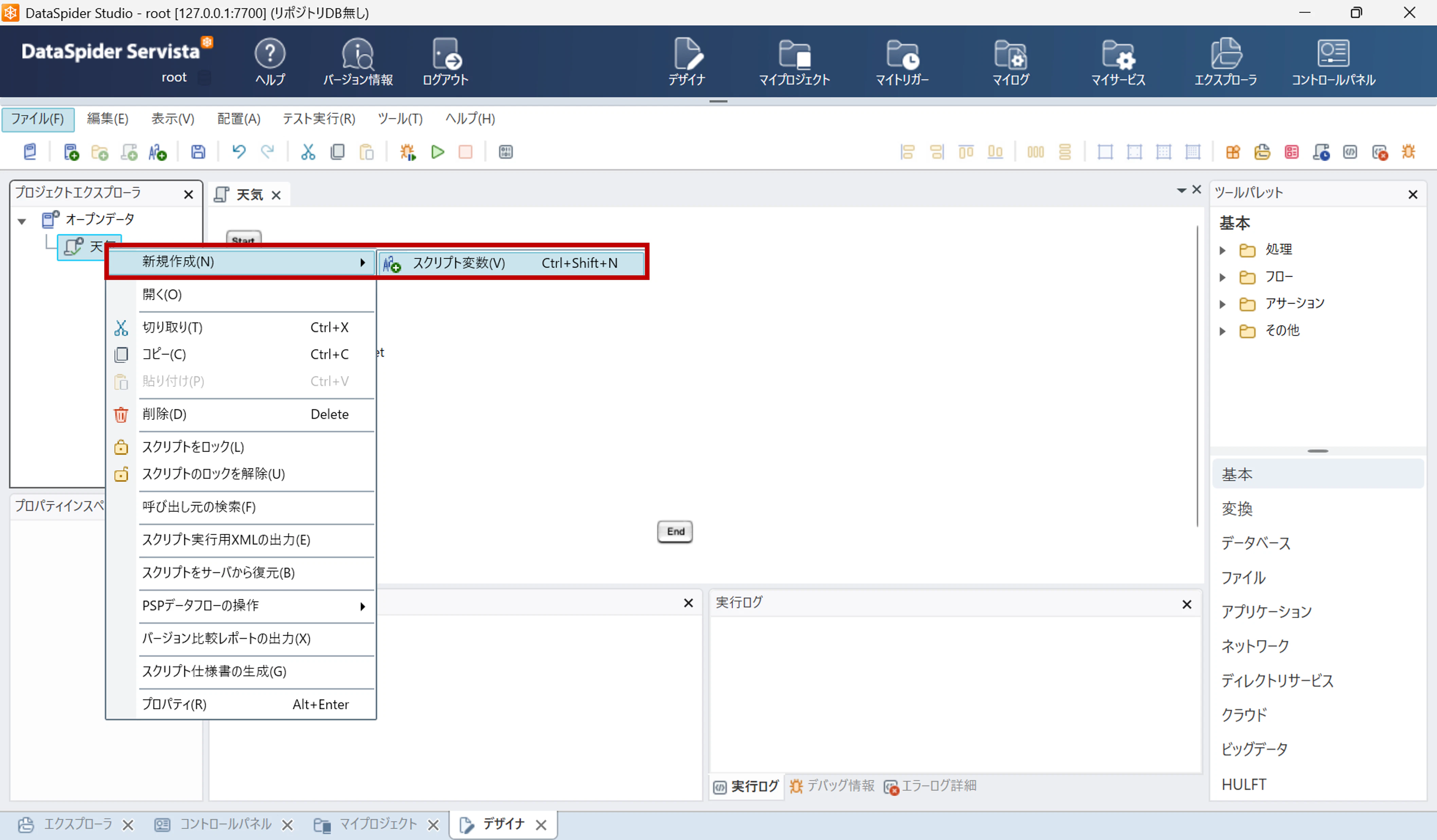Open the バージョン情報 version info icon
1437x840 pixels.
(x=358, y=61)
